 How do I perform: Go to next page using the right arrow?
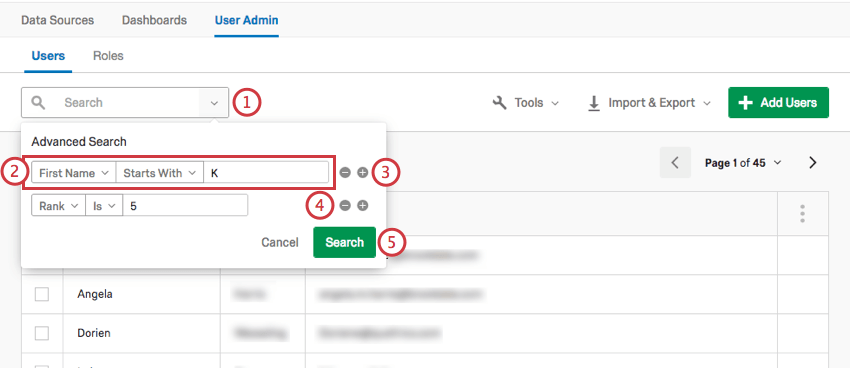click(x=812, y=163)
